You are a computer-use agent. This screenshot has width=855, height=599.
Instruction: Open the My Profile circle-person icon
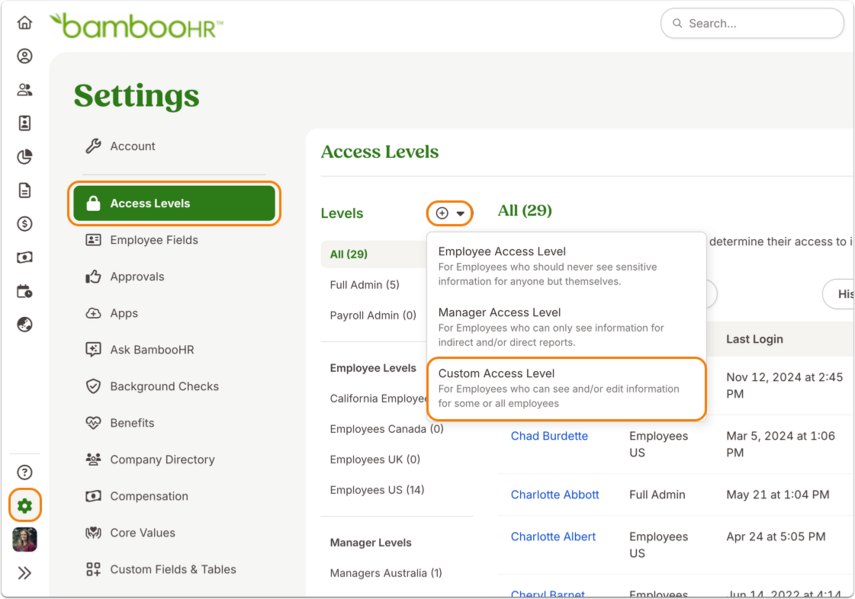(25, 56)
